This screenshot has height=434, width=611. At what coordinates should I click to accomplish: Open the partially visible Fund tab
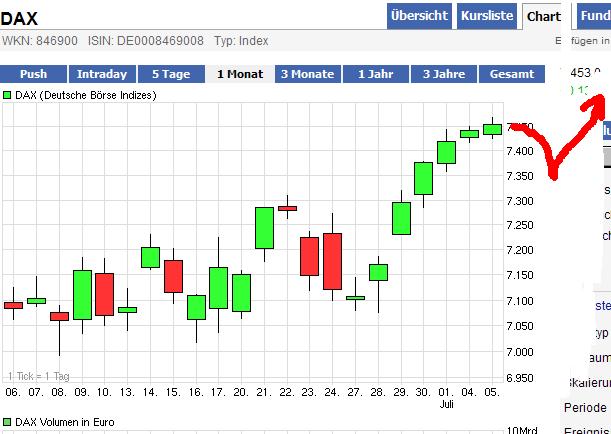pos(593,16)
